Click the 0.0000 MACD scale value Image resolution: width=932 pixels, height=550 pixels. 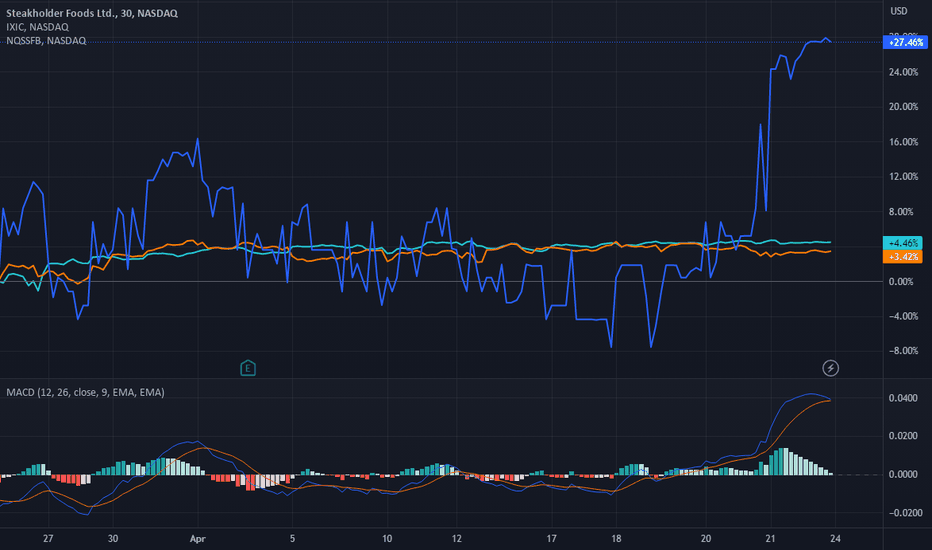pyautogui.click(x=903, y=474)
